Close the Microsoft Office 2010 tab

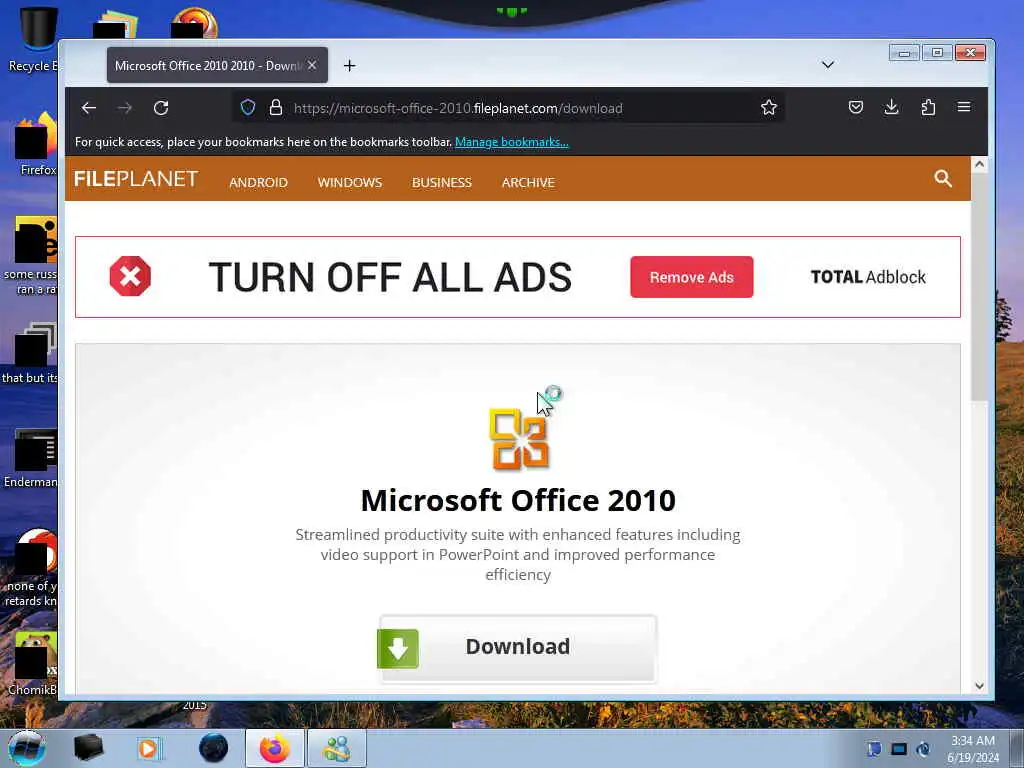click(312, 65)
